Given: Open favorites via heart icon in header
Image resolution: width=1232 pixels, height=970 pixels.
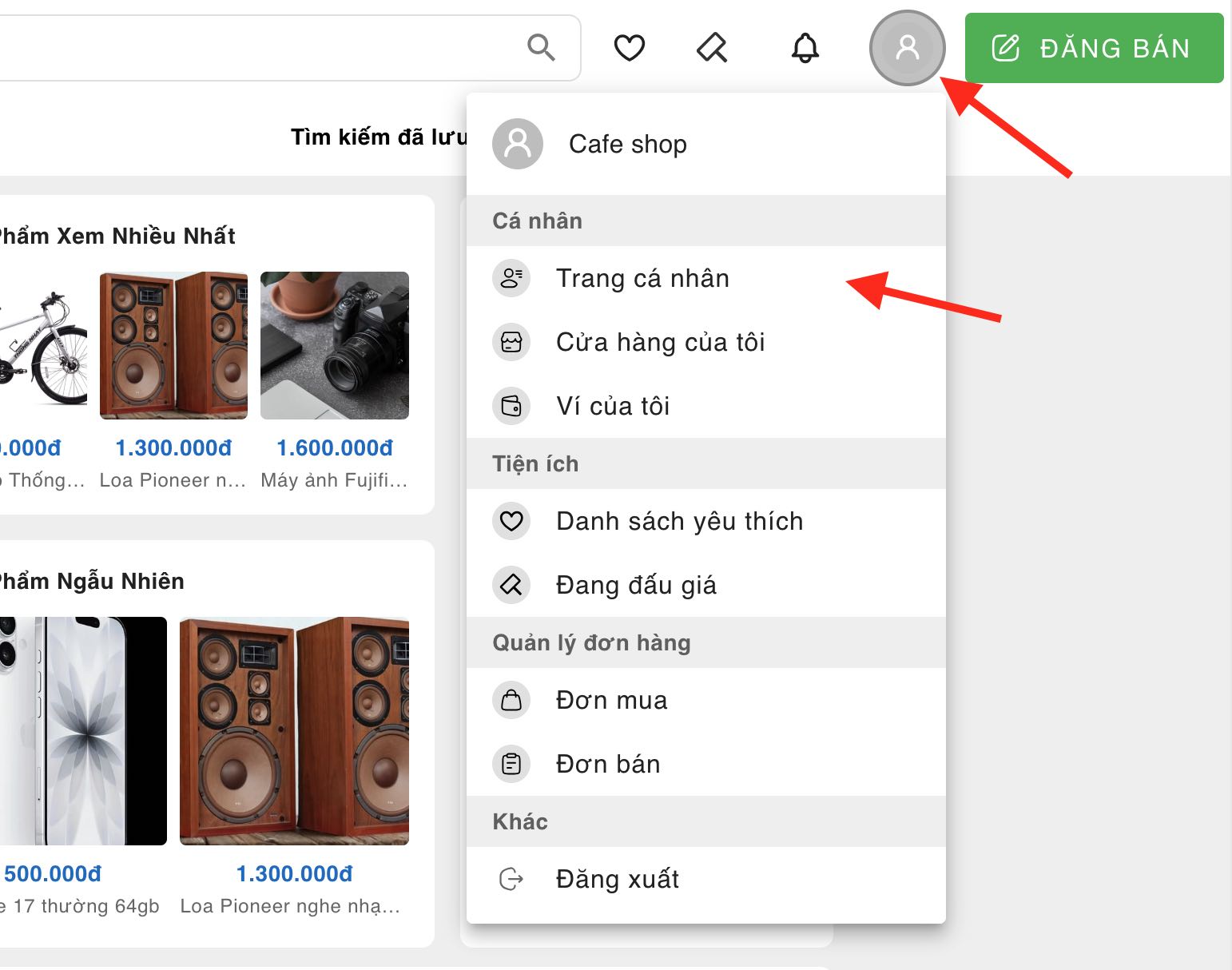Looking at the screenshot, I should pyautogui.click(x=629, y=48).
